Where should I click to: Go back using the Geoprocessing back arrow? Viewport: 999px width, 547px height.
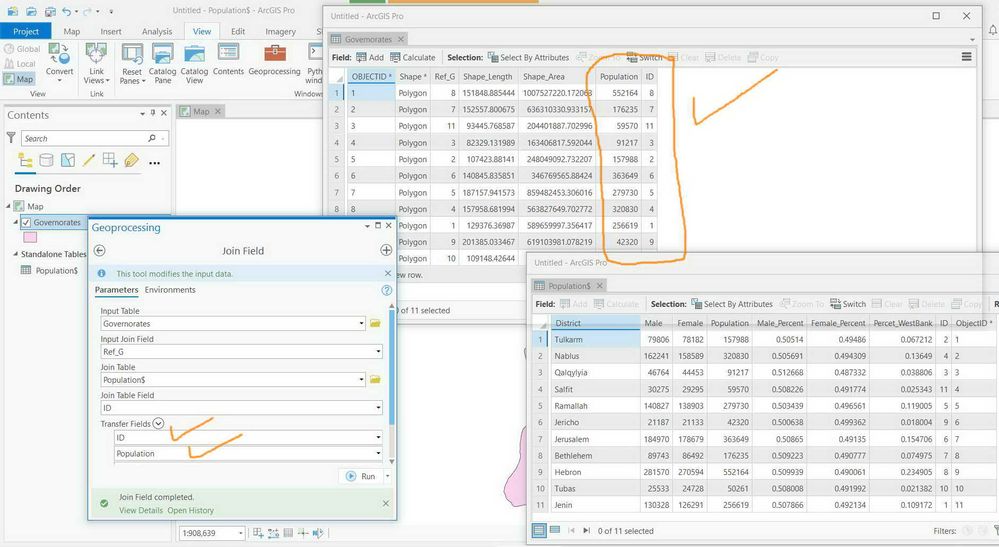point(99,251)
